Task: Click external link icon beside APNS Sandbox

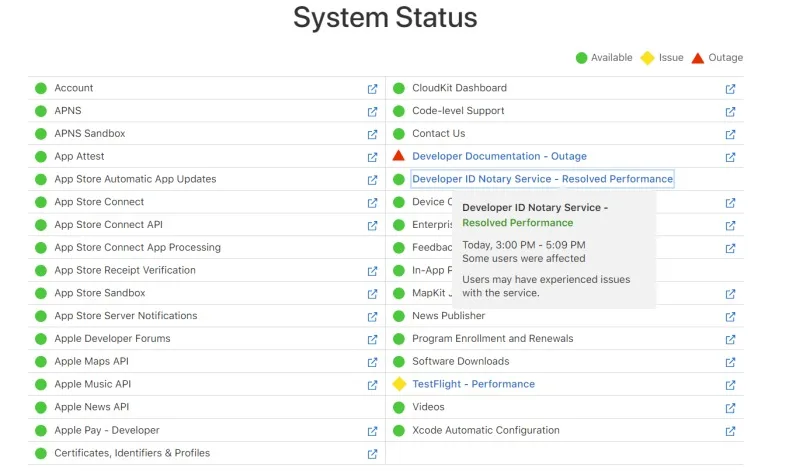Action: [372, 134]
